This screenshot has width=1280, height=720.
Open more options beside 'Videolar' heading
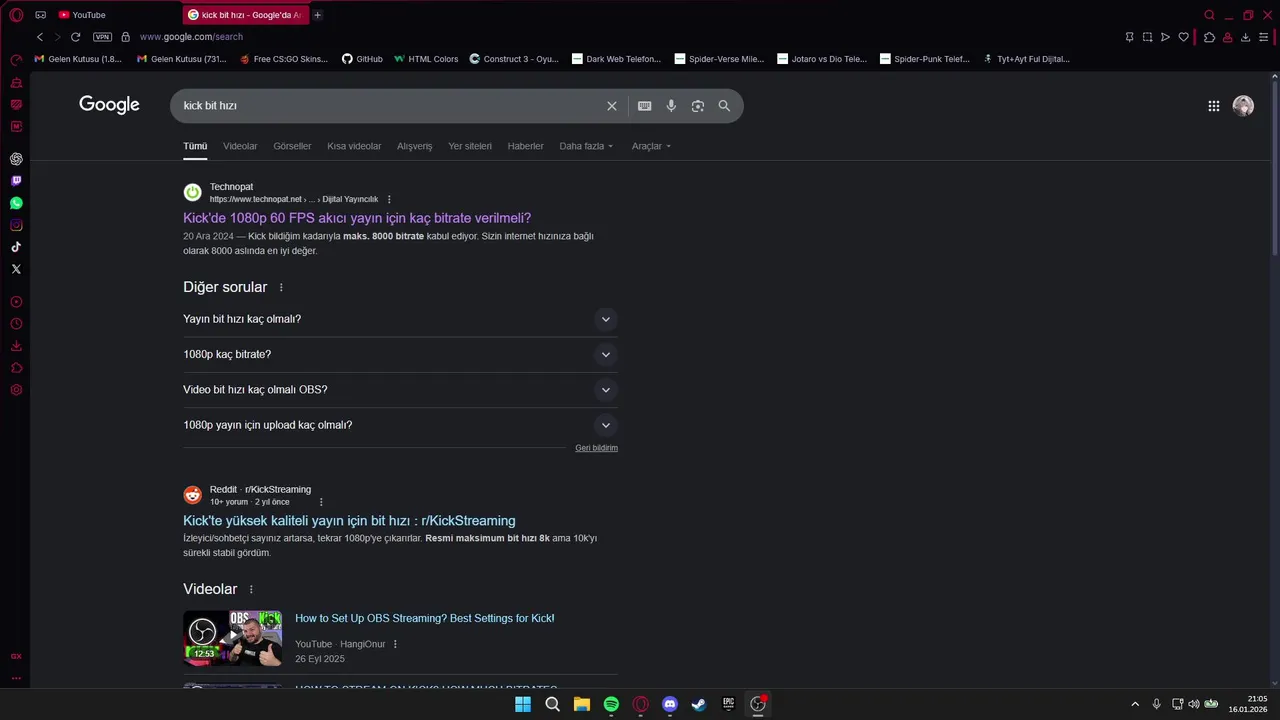[x=251, y=590]
